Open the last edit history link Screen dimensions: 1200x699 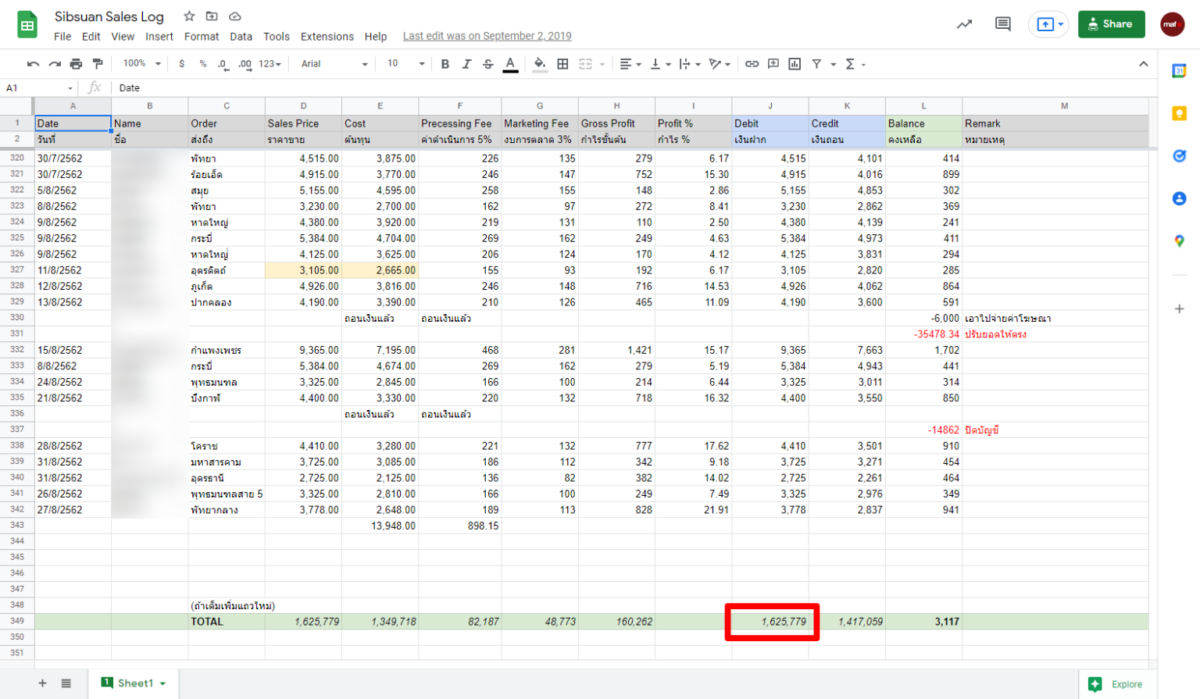click(487, 36)
